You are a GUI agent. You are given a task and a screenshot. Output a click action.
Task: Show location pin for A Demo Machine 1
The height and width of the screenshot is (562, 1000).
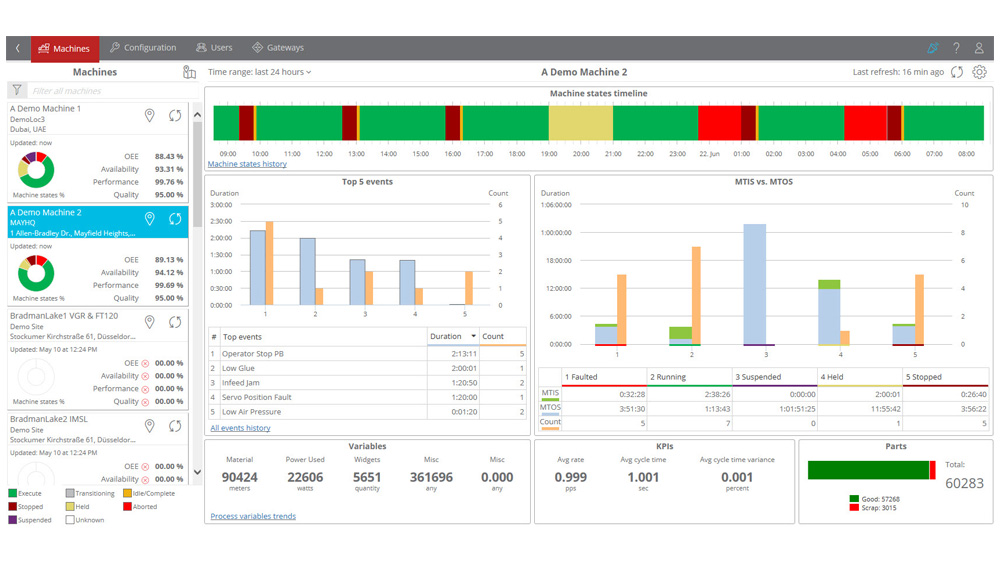[150, 116]
